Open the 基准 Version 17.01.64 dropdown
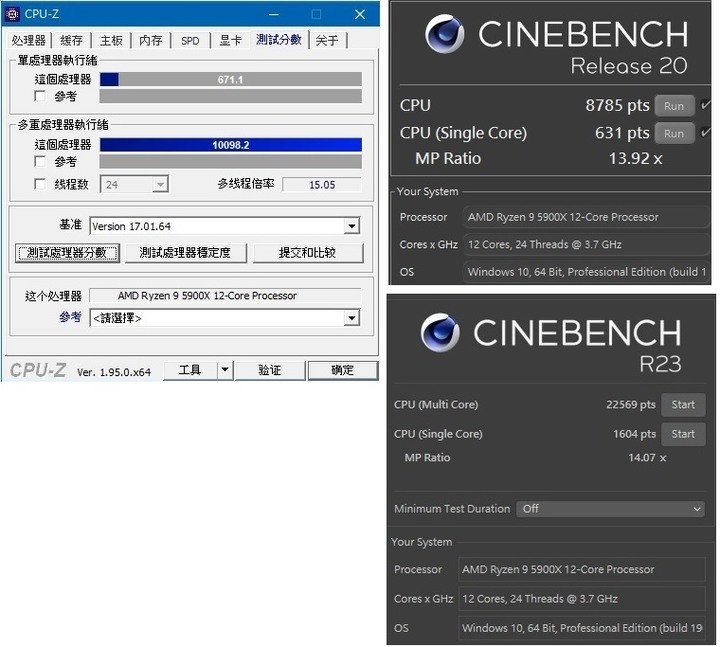This screenshot has height=647, width=720. click(x=225, y=226)
